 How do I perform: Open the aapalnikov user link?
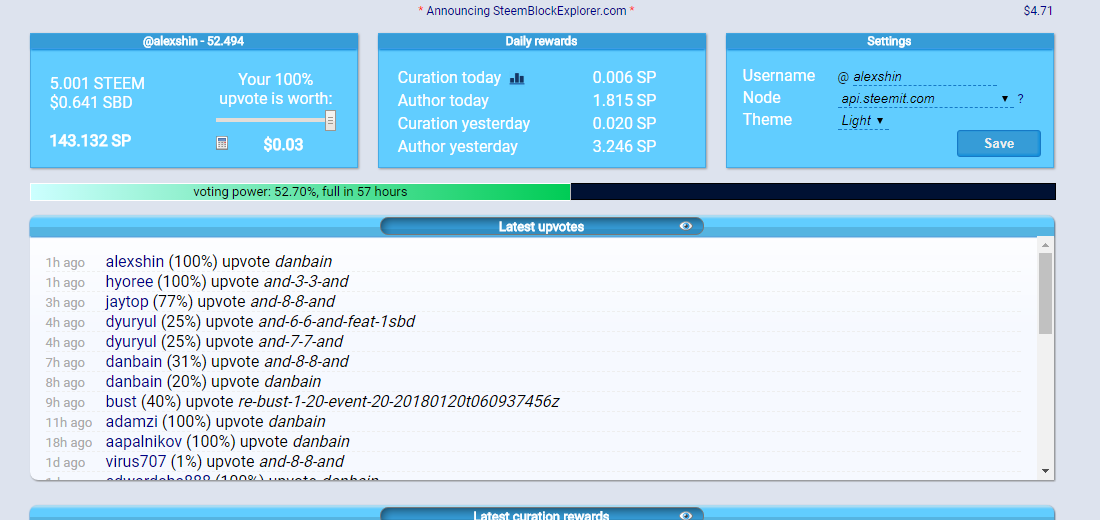144,442
